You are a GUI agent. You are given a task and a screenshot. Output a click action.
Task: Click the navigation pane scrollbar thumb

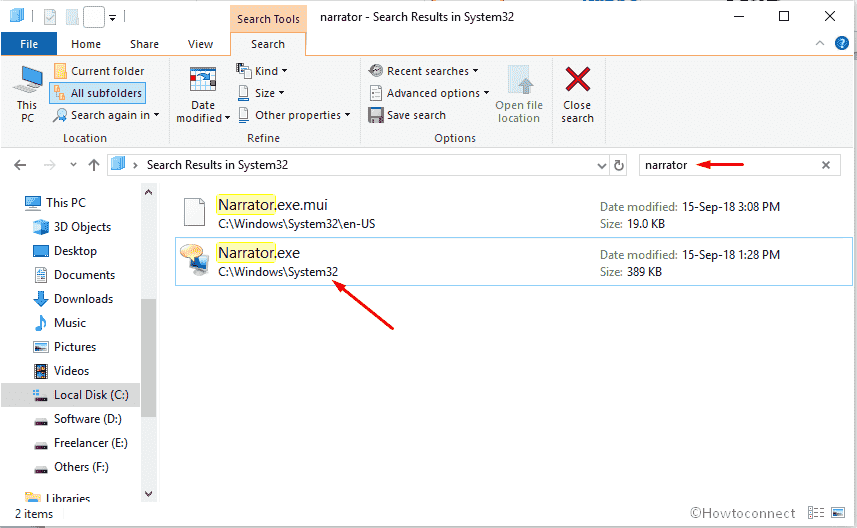[x=148, y=357]
